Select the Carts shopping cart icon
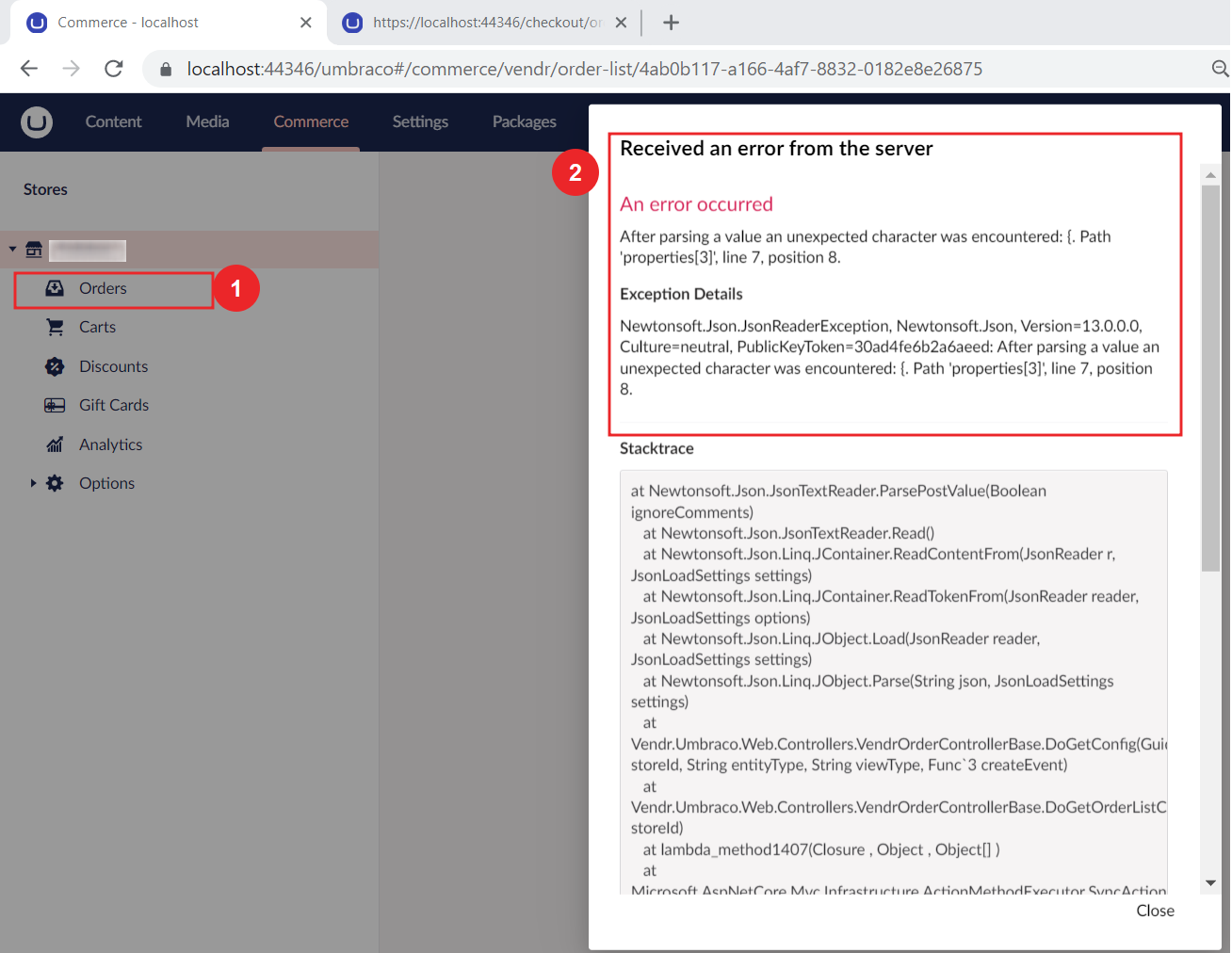Screen dimensions: 1232x953 coord(56,327)
